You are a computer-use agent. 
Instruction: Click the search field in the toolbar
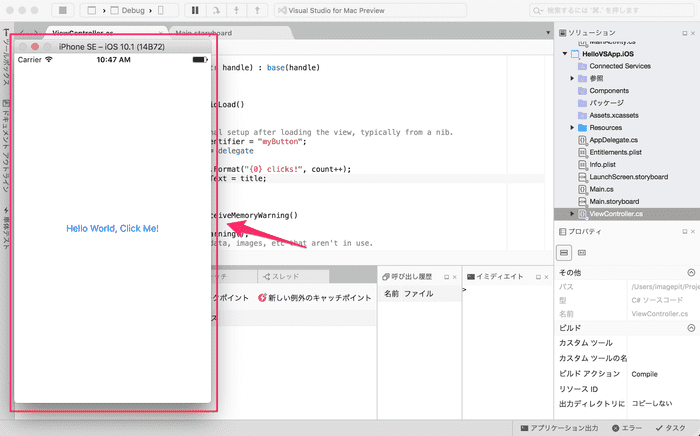(622, 10)
